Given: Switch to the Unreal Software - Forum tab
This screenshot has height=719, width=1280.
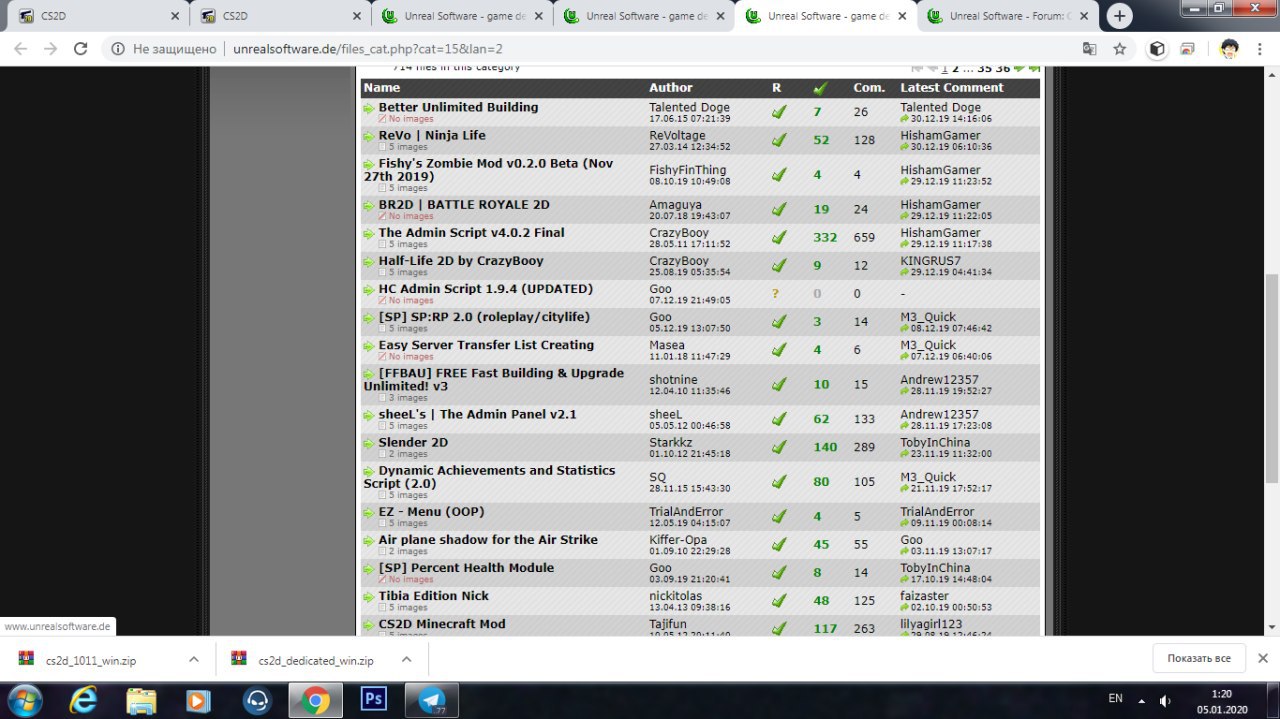Looking at the screenshot, I should coord(1008,16).
